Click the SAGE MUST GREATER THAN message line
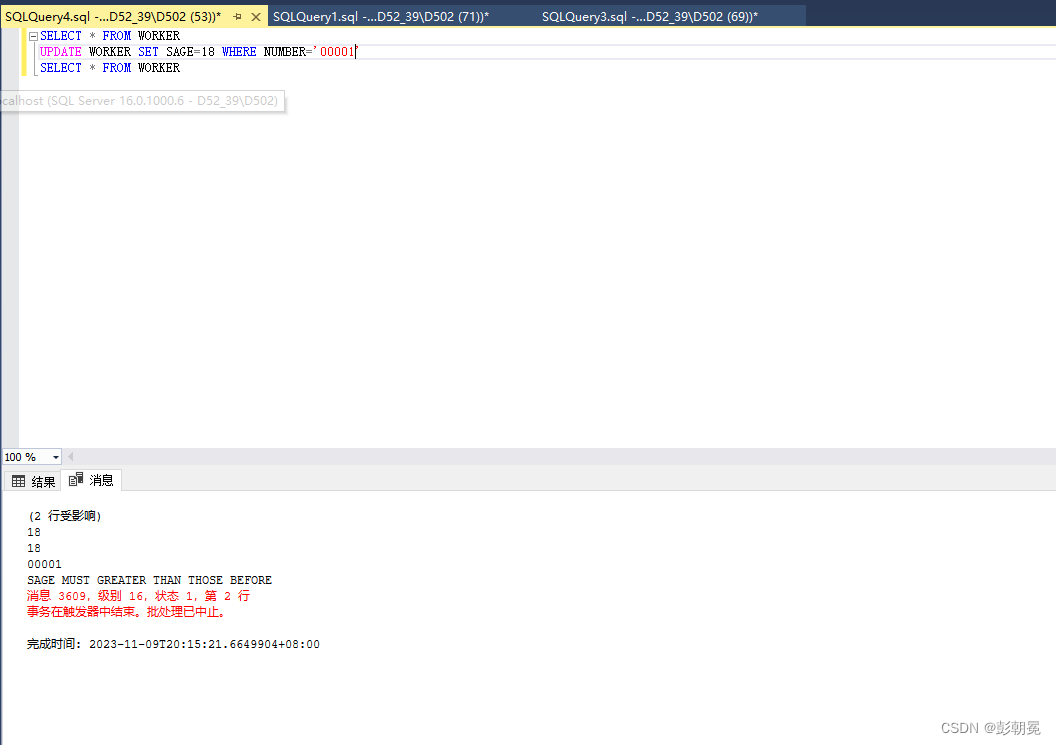The height and width of the screenshot is (745, 1056). point(150,579)
